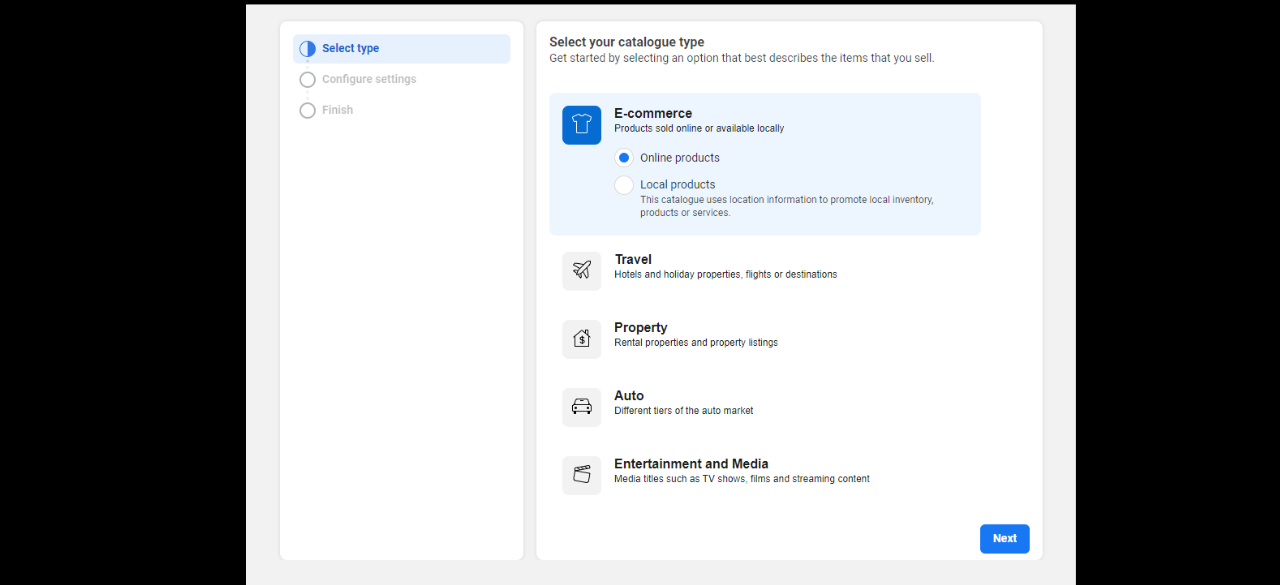
Task: Click 'Media titles such as TV shows' description
Action: tap(742, 479)
